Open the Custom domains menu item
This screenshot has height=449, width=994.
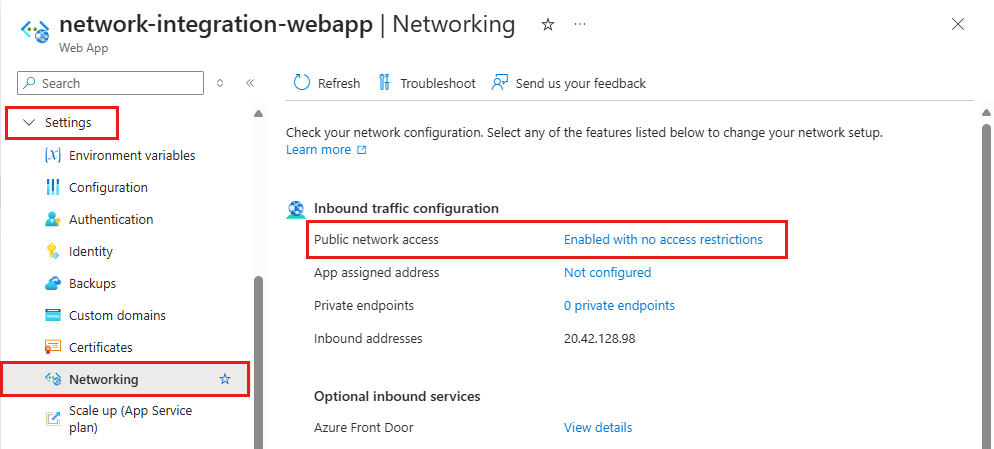click(117, 315)
